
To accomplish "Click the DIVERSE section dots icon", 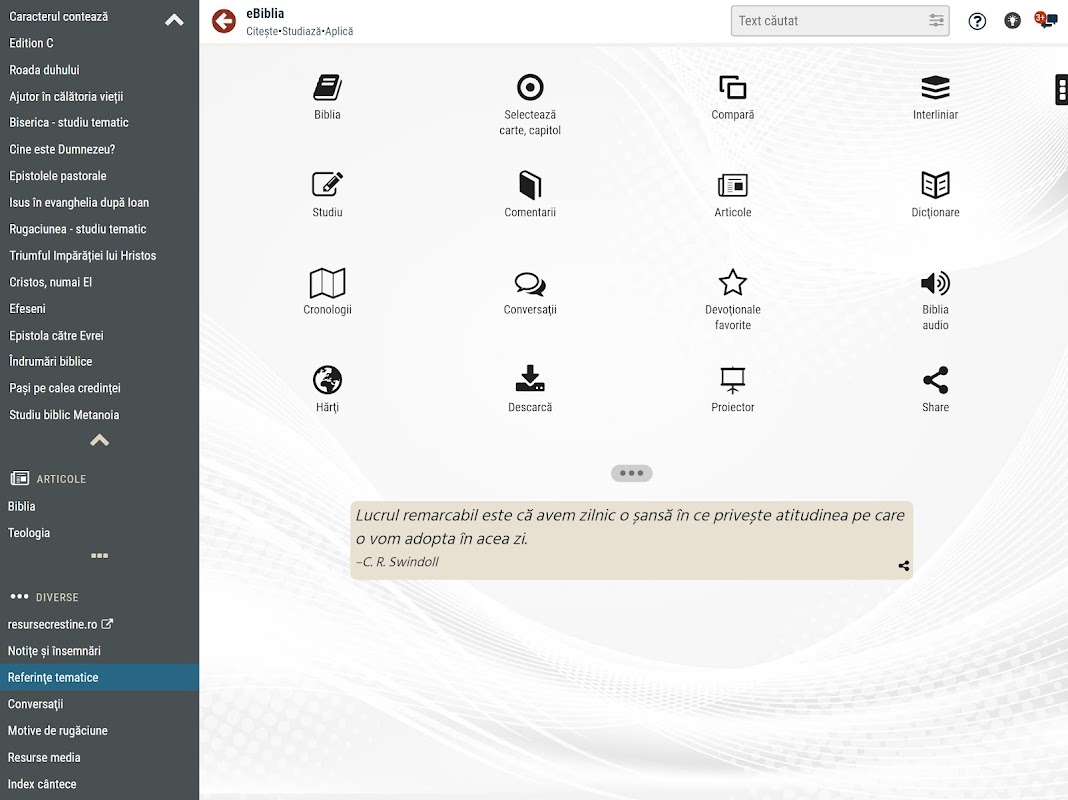I will coord(19,596).
